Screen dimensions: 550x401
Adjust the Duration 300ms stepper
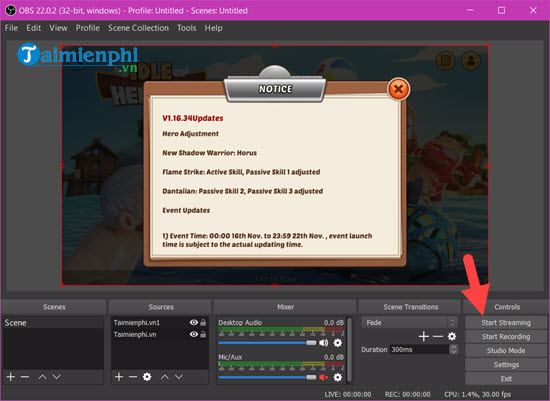[453, 349]
